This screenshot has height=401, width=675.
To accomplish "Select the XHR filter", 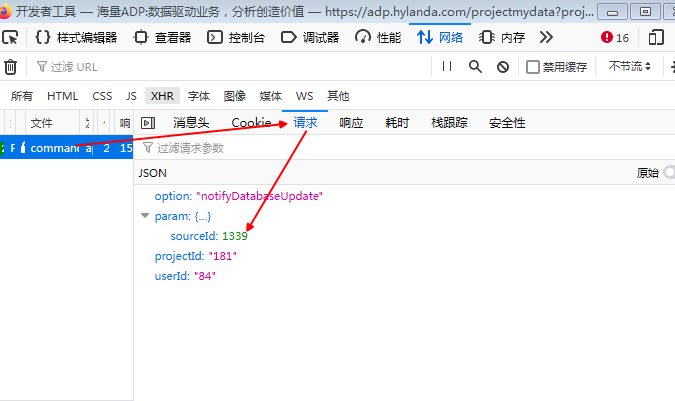I will [160, 96].
